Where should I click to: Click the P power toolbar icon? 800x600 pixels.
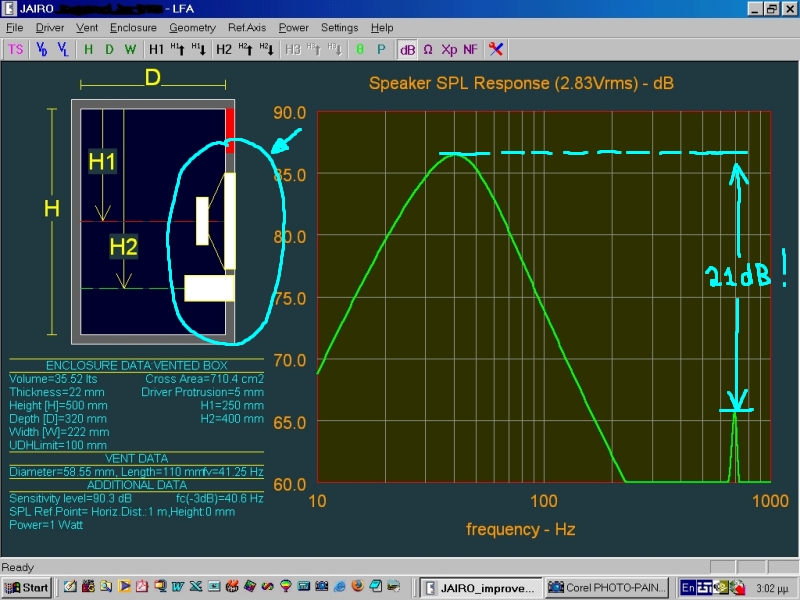click(381, 49)
